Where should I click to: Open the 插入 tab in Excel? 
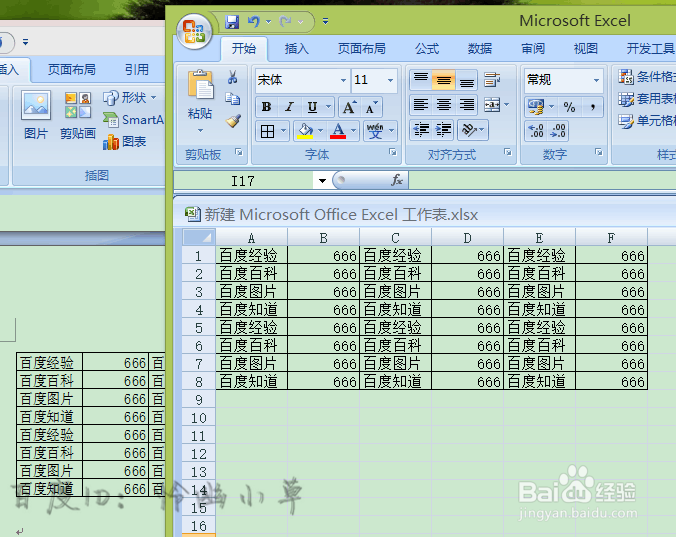(297, 49)
